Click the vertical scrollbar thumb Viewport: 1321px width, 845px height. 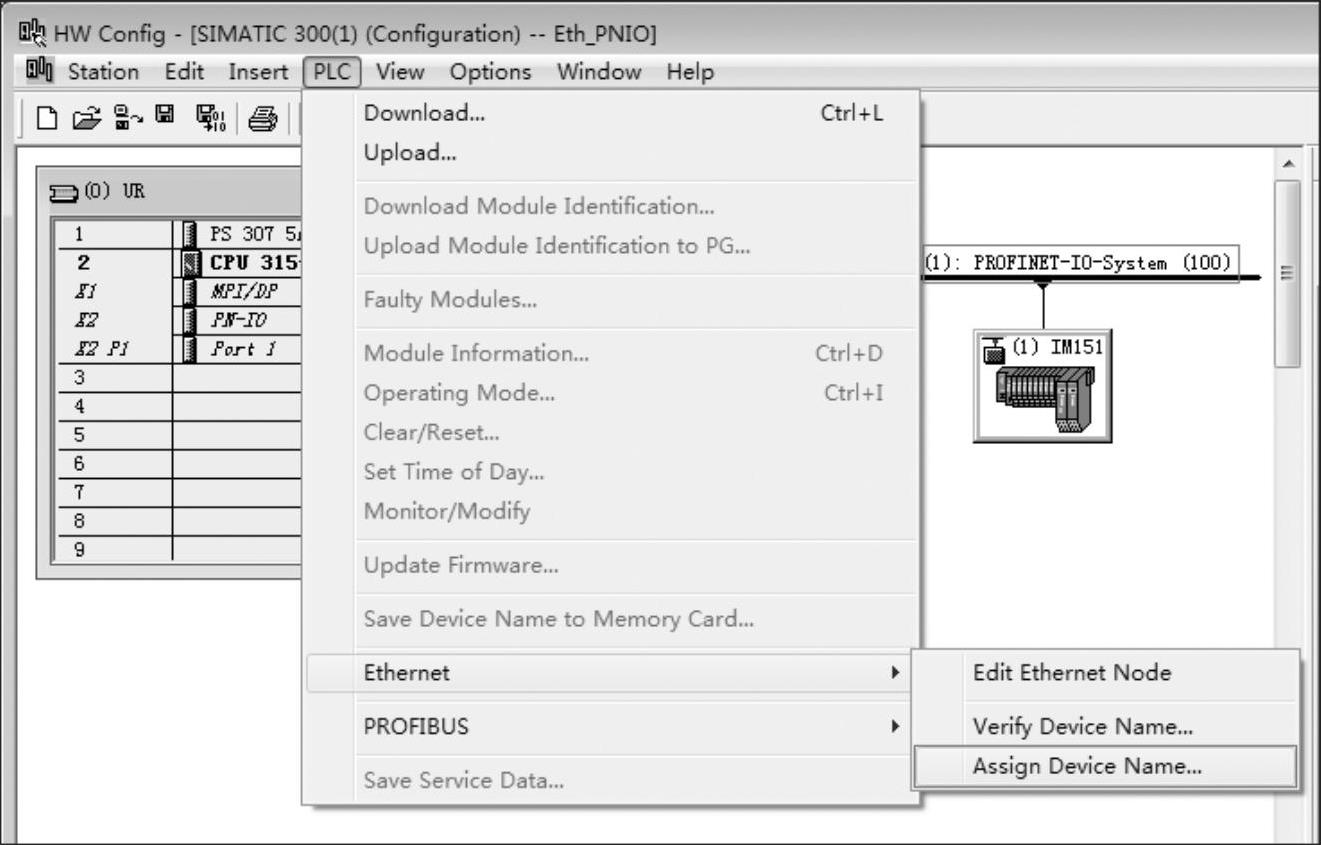(1288, 274)
